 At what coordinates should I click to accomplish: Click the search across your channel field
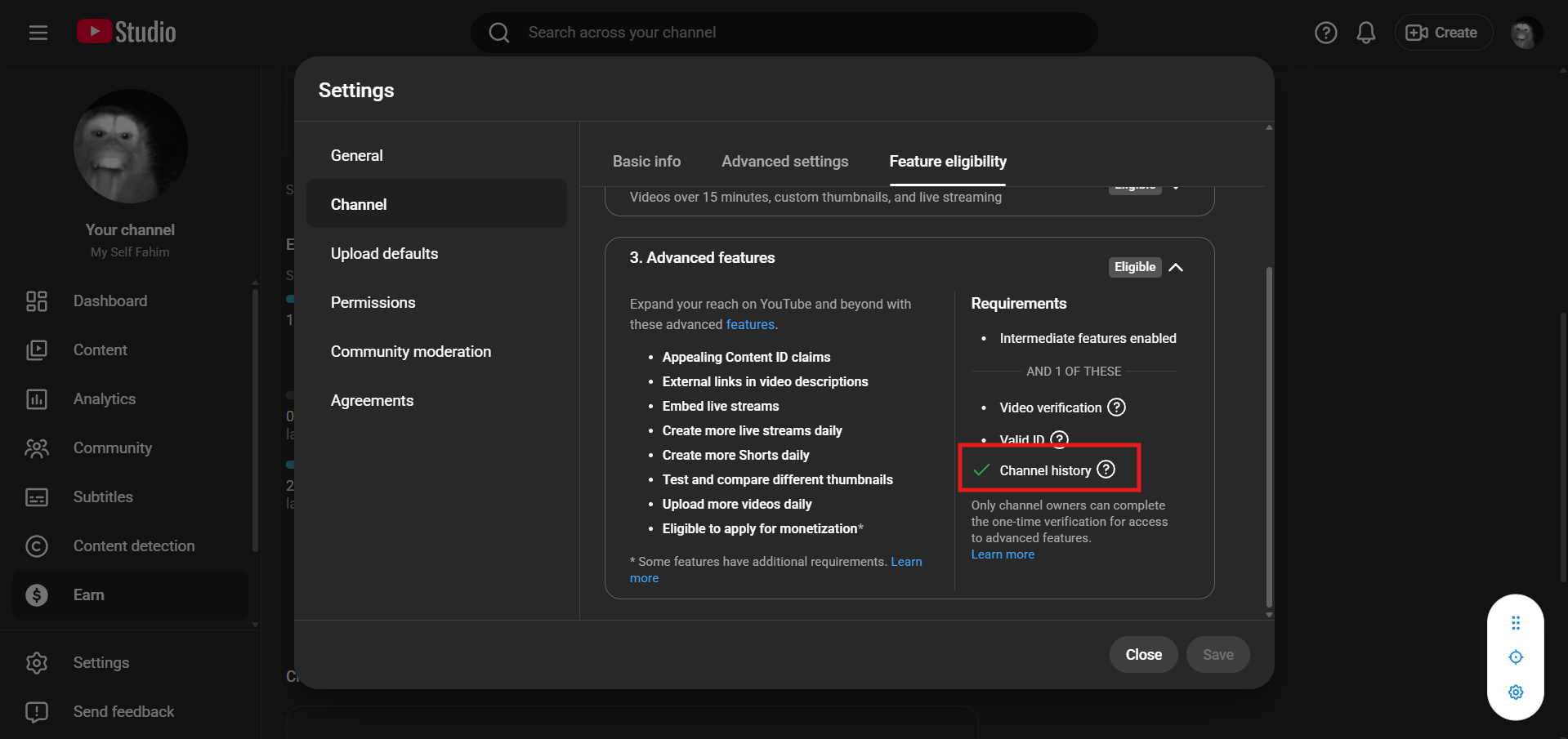(x=784, y=33)
